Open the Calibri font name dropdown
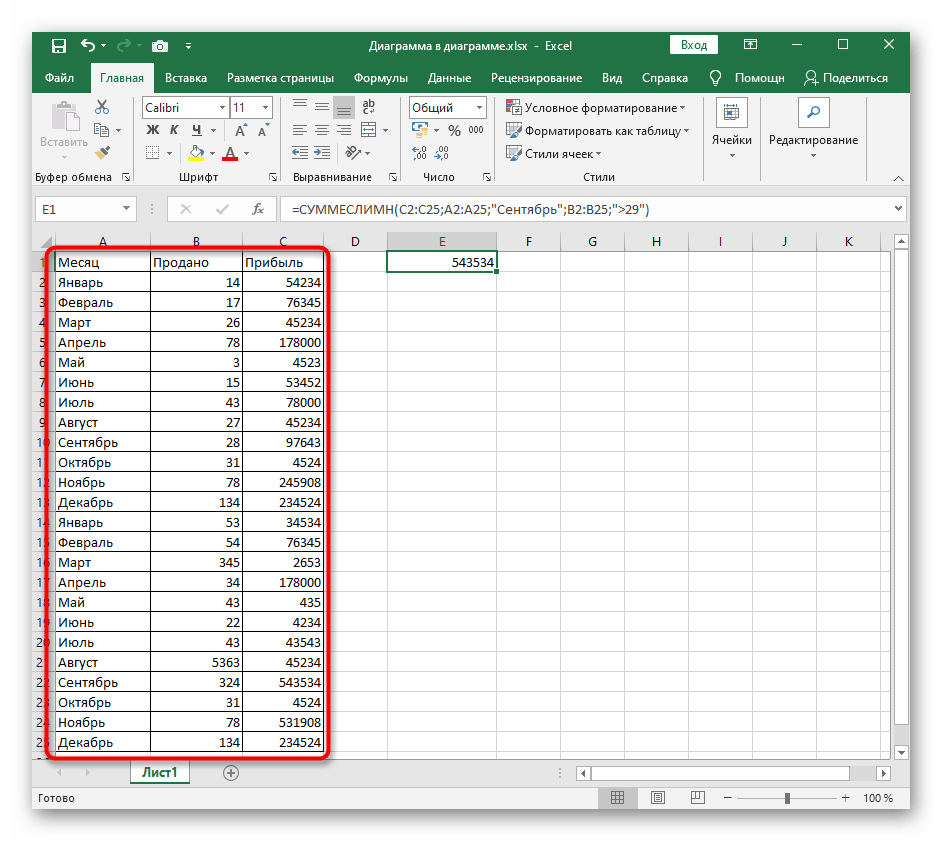Screen dimensions: 942x841 pyautogui.click(x=222, y=108)
